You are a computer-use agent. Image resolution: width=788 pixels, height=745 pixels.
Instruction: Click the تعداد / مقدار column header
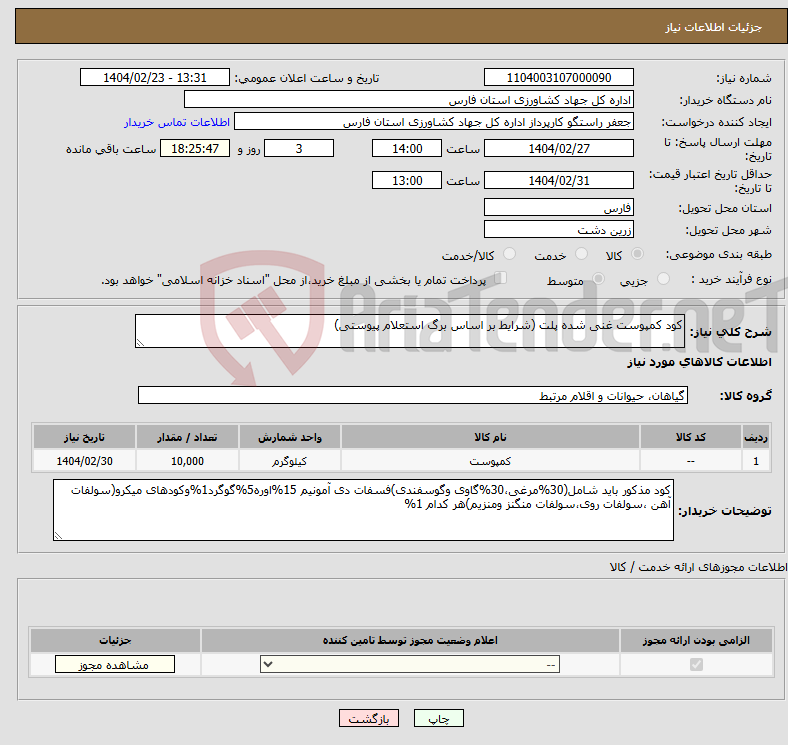[187, 437]
